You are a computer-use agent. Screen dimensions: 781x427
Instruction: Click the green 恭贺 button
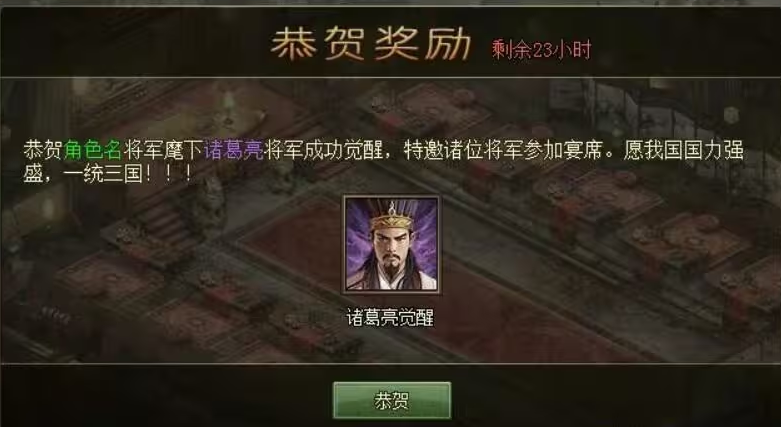pos(392,401)
